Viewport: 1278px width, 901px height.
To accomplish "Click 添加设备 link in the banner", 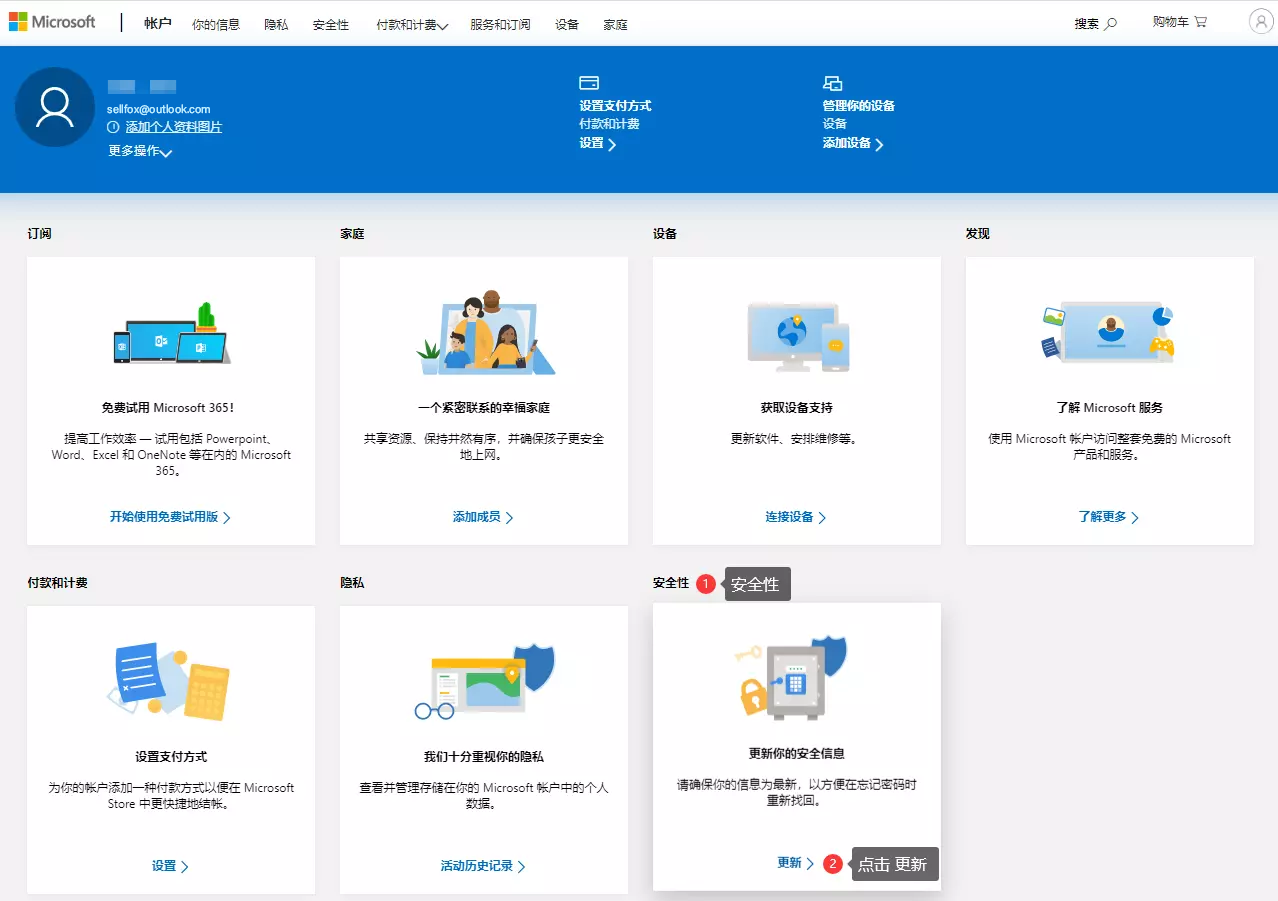I will 853,143.
